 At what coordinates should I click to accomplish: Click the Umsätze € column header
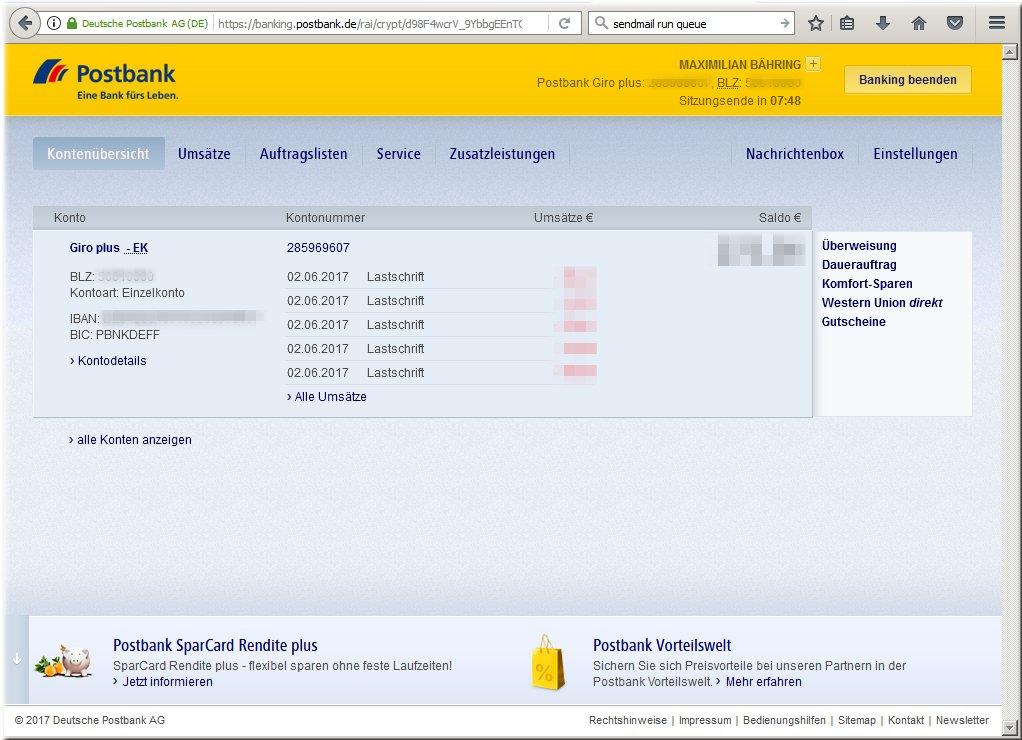point(563,218)
